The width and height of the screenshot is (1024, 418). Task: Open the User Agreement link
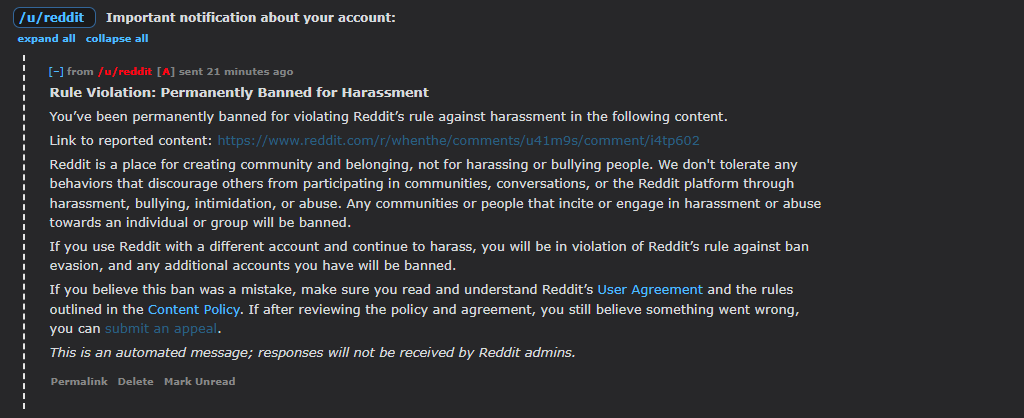[x=650, y=289]
